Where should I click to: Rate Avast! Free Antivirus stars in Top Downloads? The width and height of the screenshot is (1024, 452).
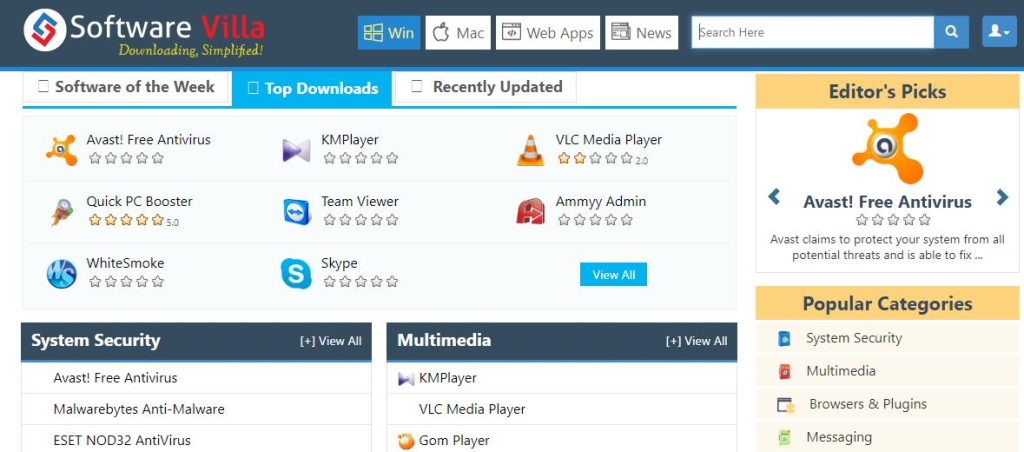(126, 158)
